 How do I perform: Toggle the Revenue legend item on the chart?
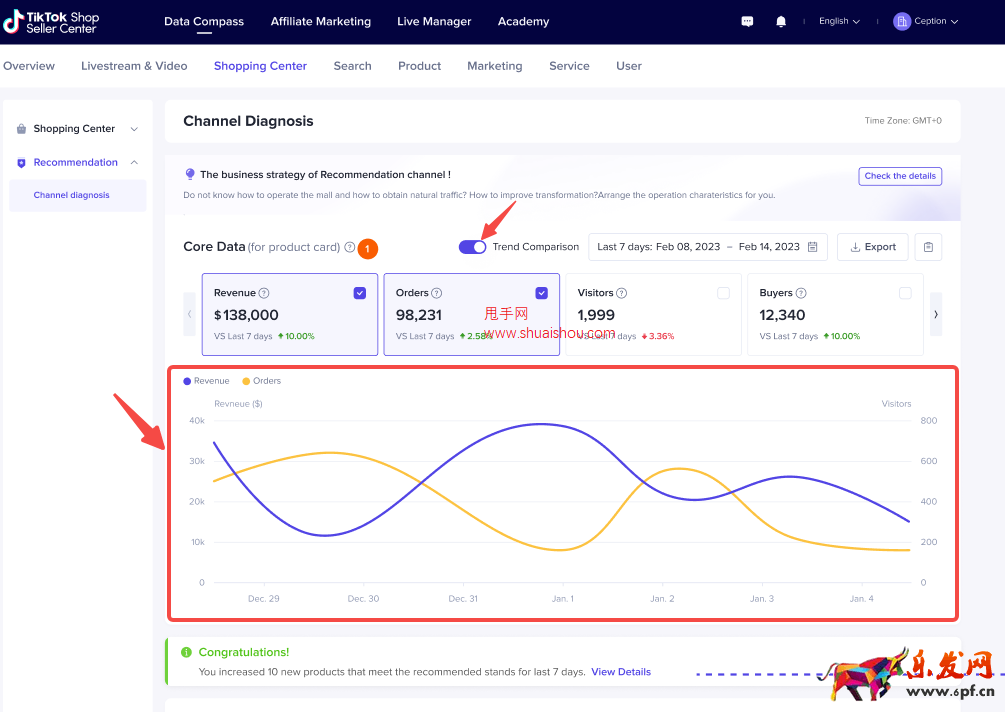(206, 381)
